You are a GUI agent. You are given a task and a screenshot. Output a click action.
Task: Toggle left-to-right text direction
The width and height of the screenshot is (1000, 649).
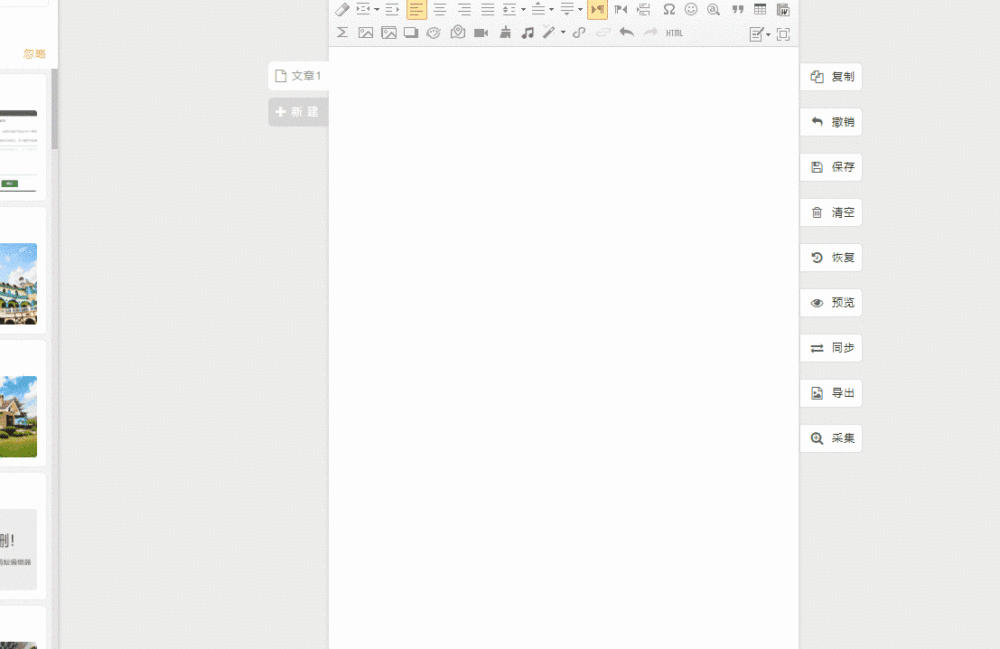pyautogui.click(x=598, y=9)
